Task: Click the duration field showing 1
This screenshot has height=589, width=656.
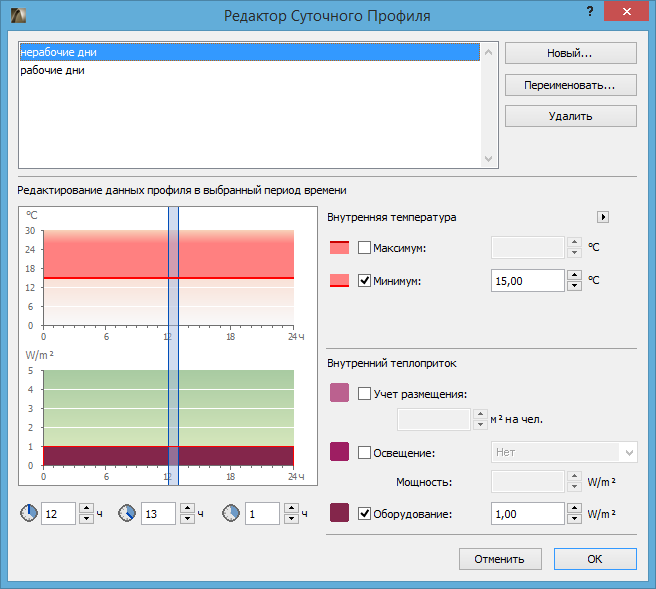Action: pyautogui.click(x=262, y=513)
